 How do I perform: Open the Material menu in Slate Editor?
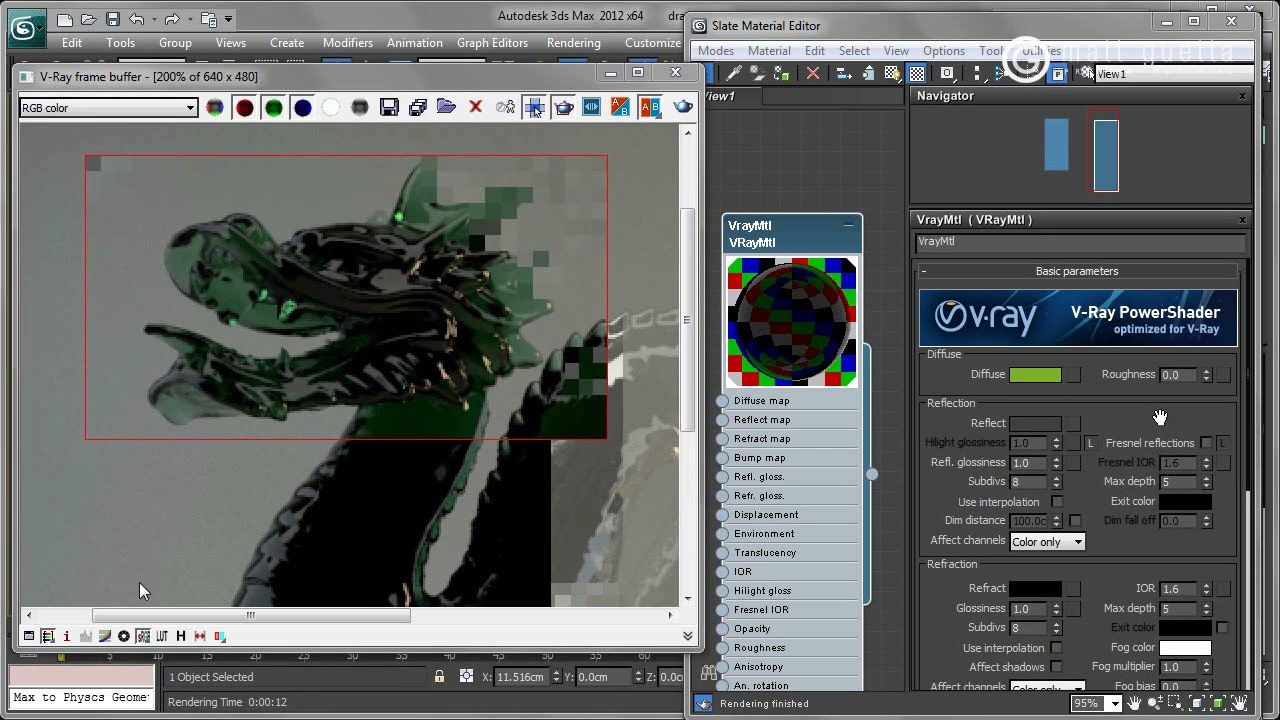coord(769,51)
